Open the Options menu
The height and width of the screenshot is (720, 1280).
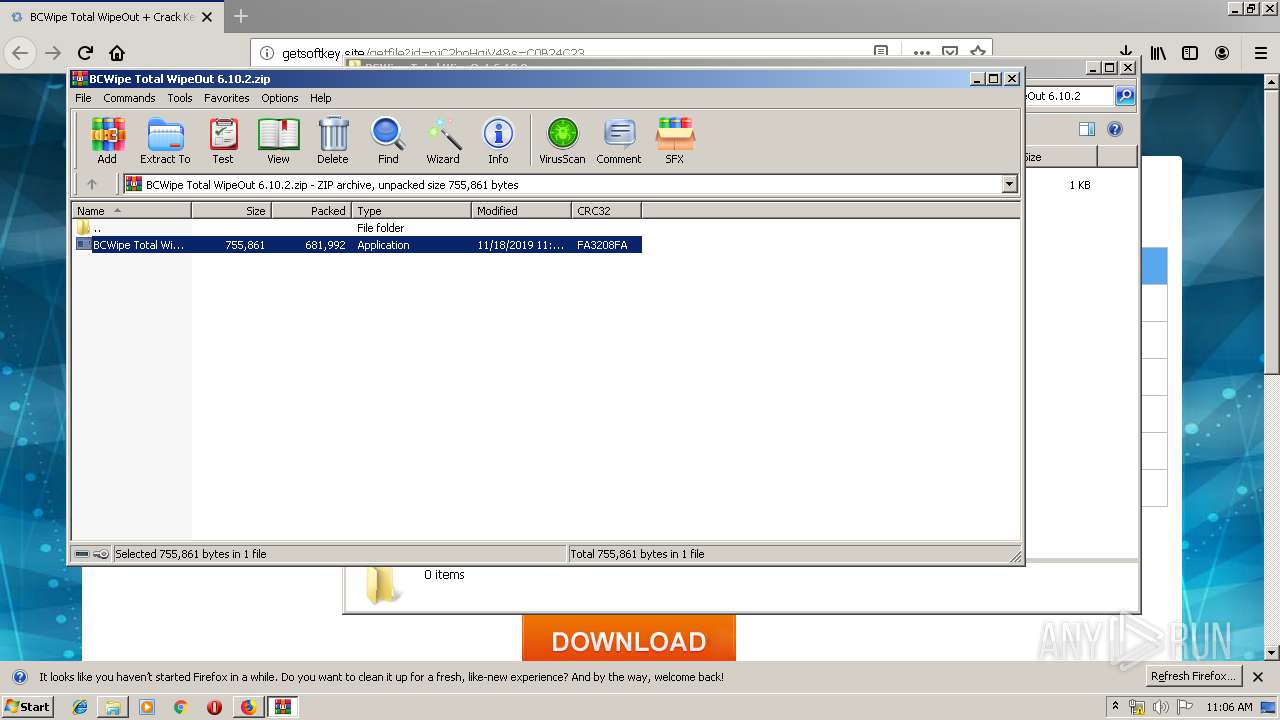tap(280, 98)
